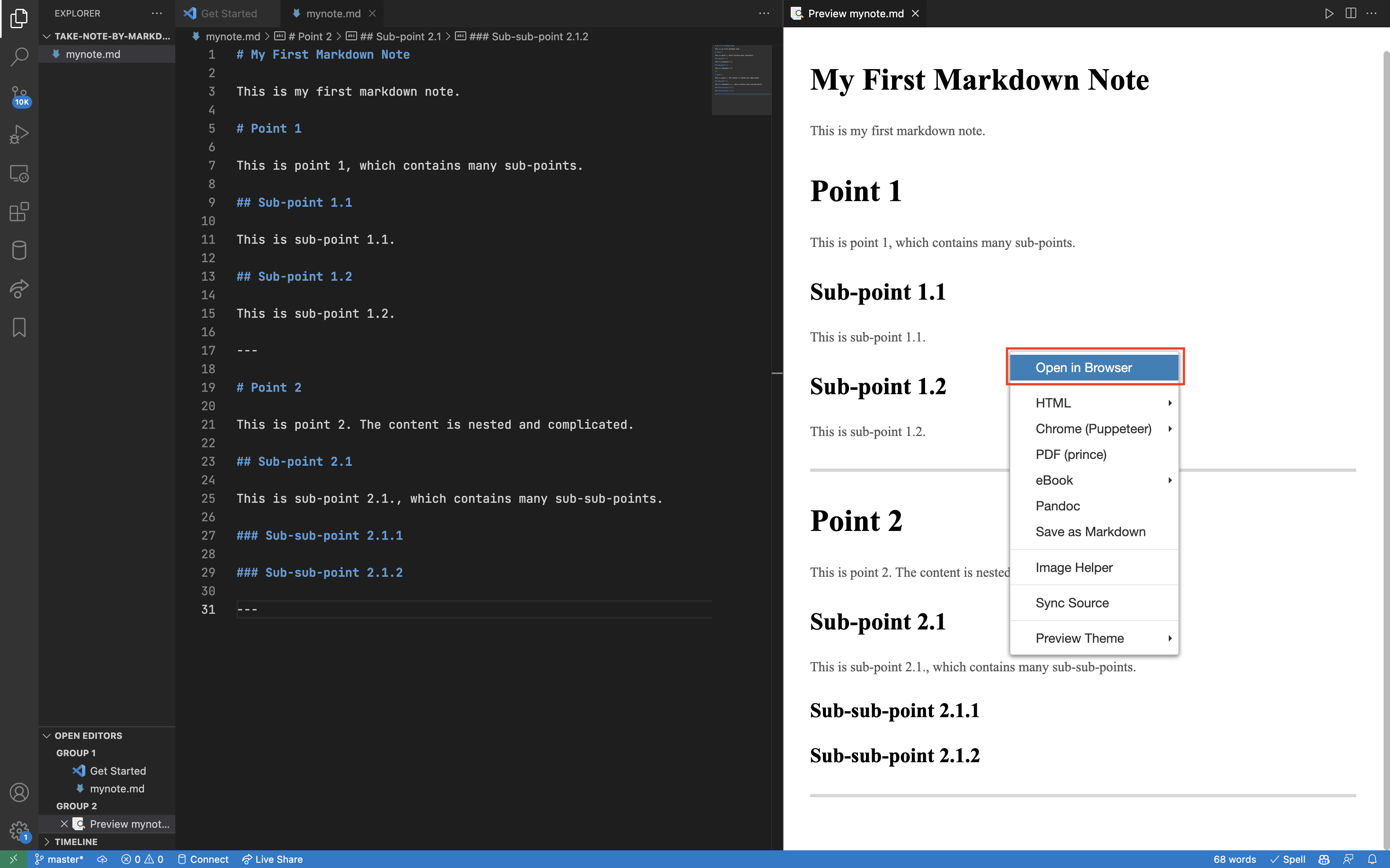Screen dimensions: 1390x868
Task: Toggle the Spell checker status item
Action: [x=1287, y=860]
